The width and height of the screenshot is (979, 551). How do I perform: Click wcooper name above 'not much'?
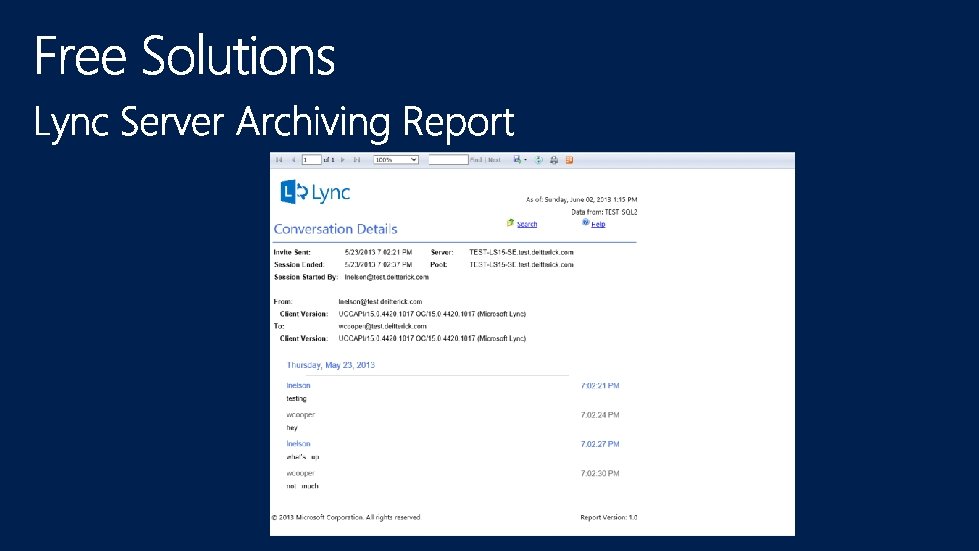300,473
